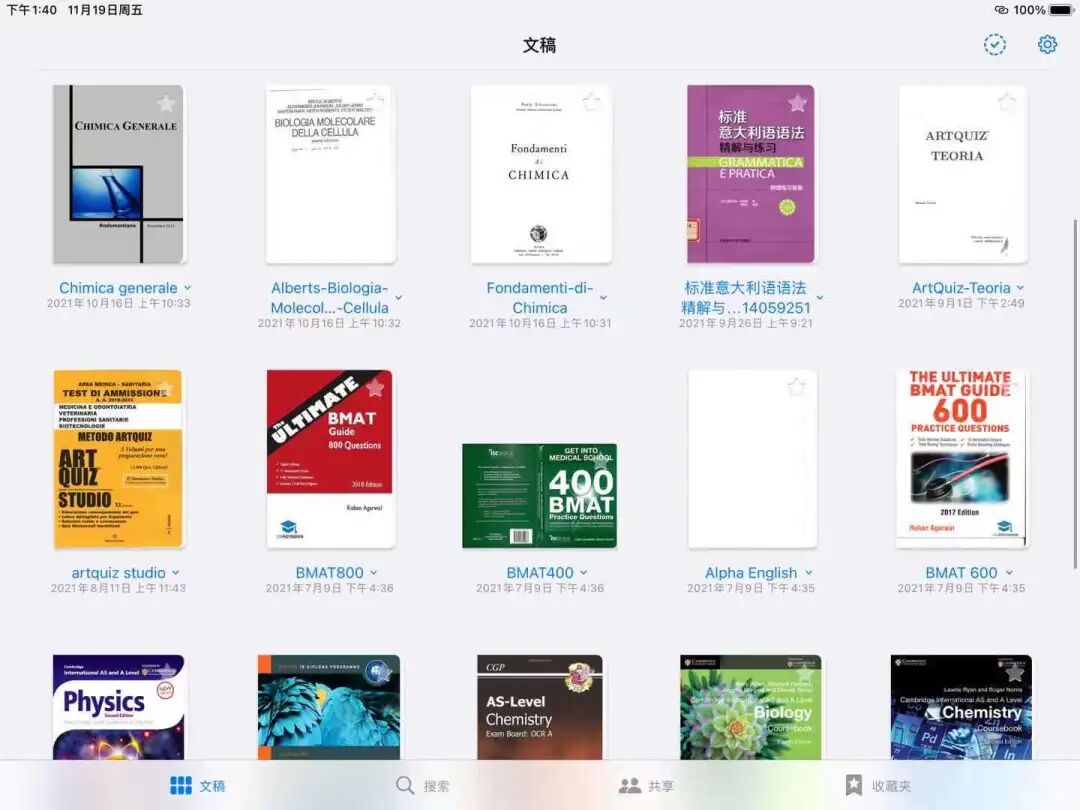The height and width of the screenshot is (810, 1080).
Task: Open the blue feather-patterned book cover
Action: [x=329, y=707]
